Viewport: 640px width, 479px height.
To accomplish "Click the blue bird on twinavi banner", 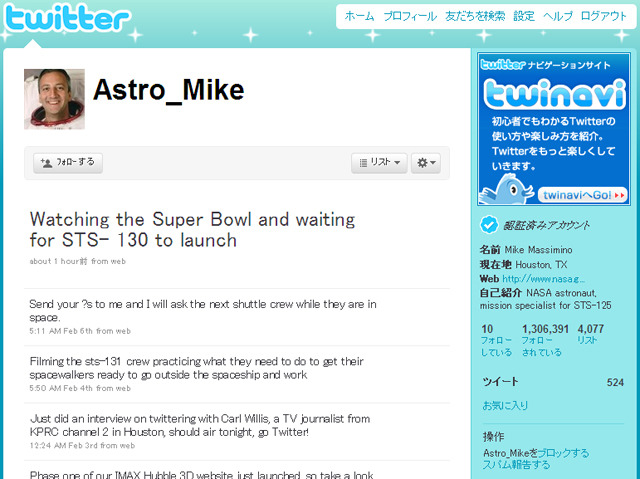I will pyautogui.click(x=507, y=189).
